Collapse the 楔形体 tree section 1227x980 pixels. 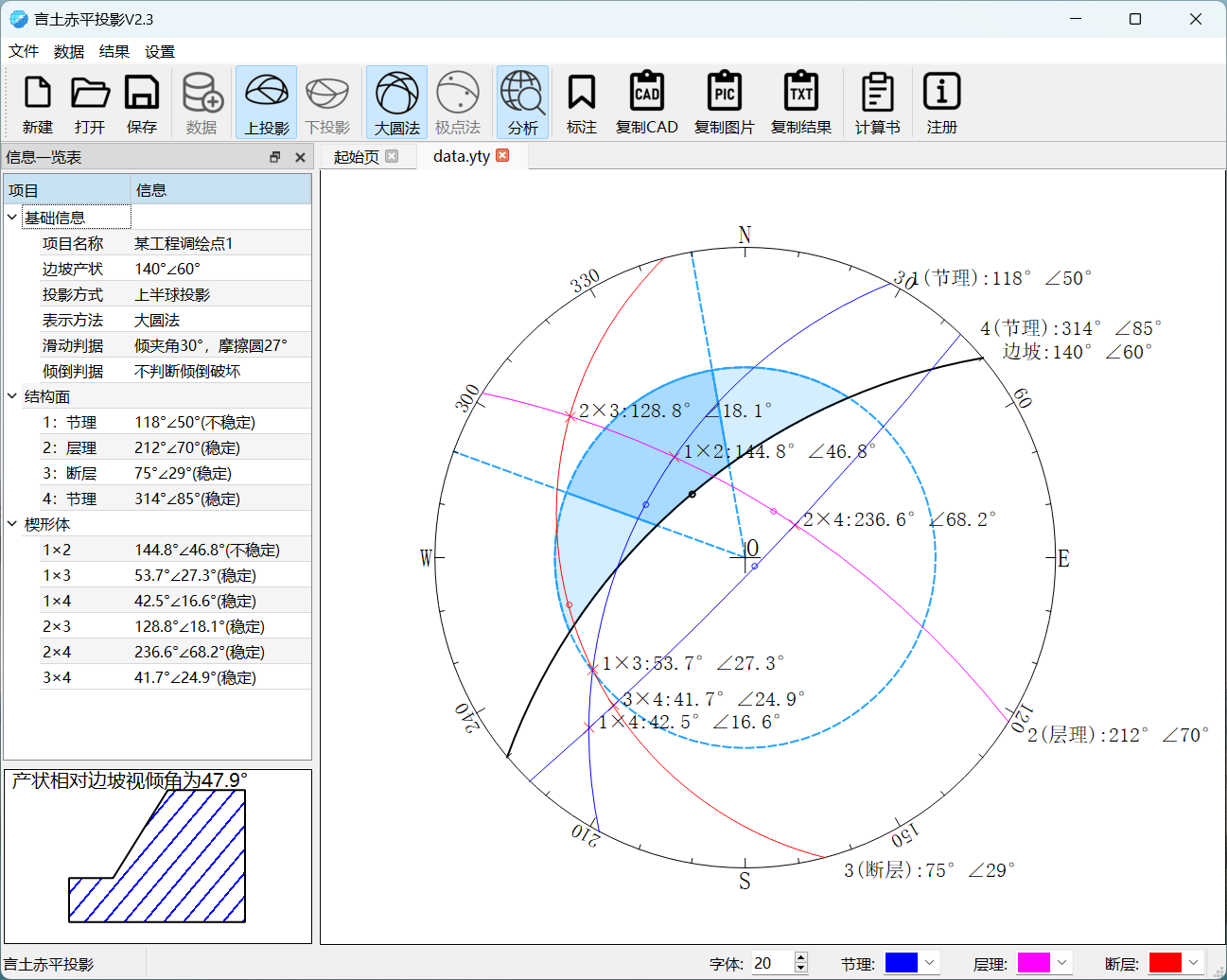click(12, 524)
